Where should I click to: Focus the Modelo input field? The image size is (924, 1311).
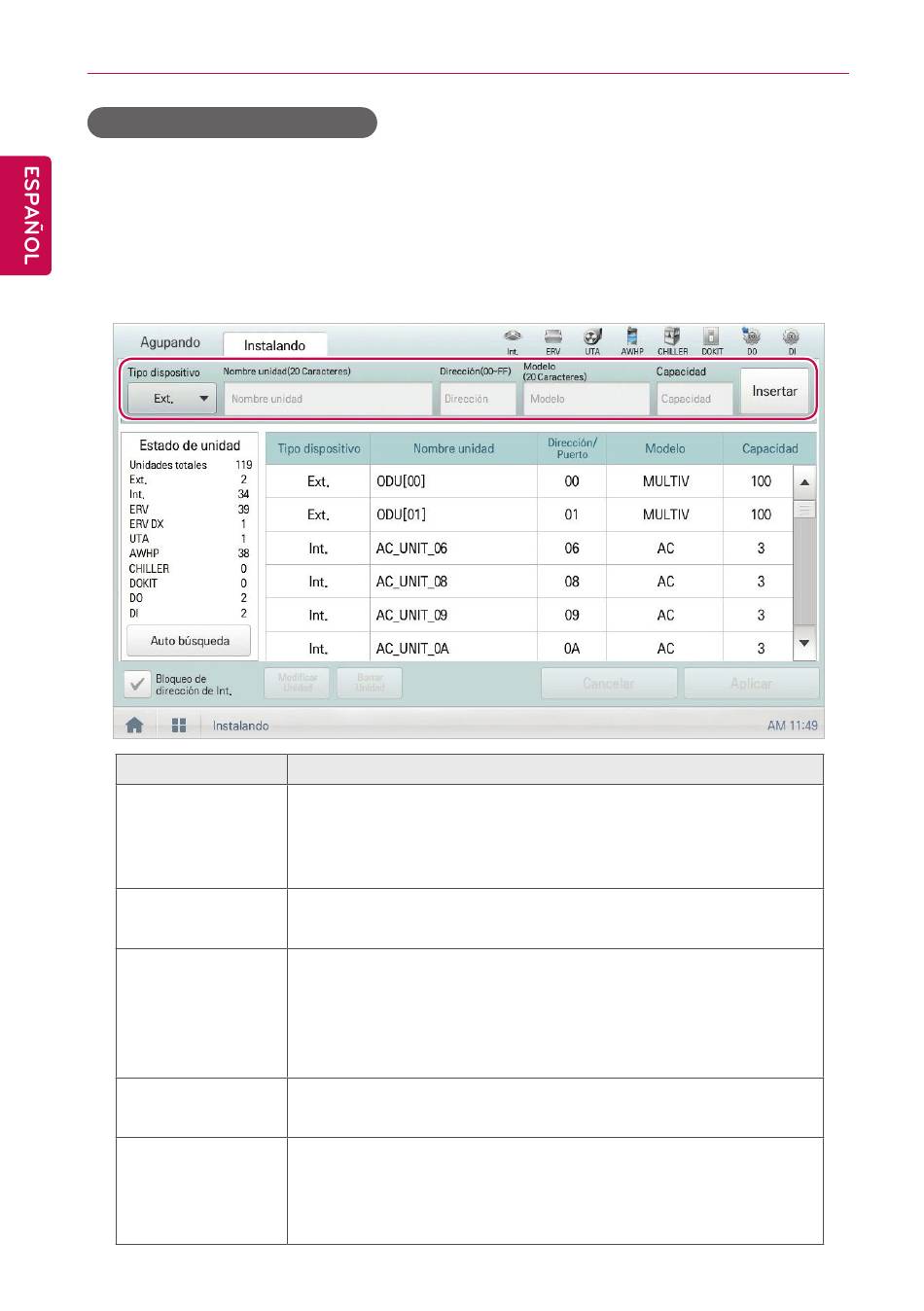[x=586, y=399]
